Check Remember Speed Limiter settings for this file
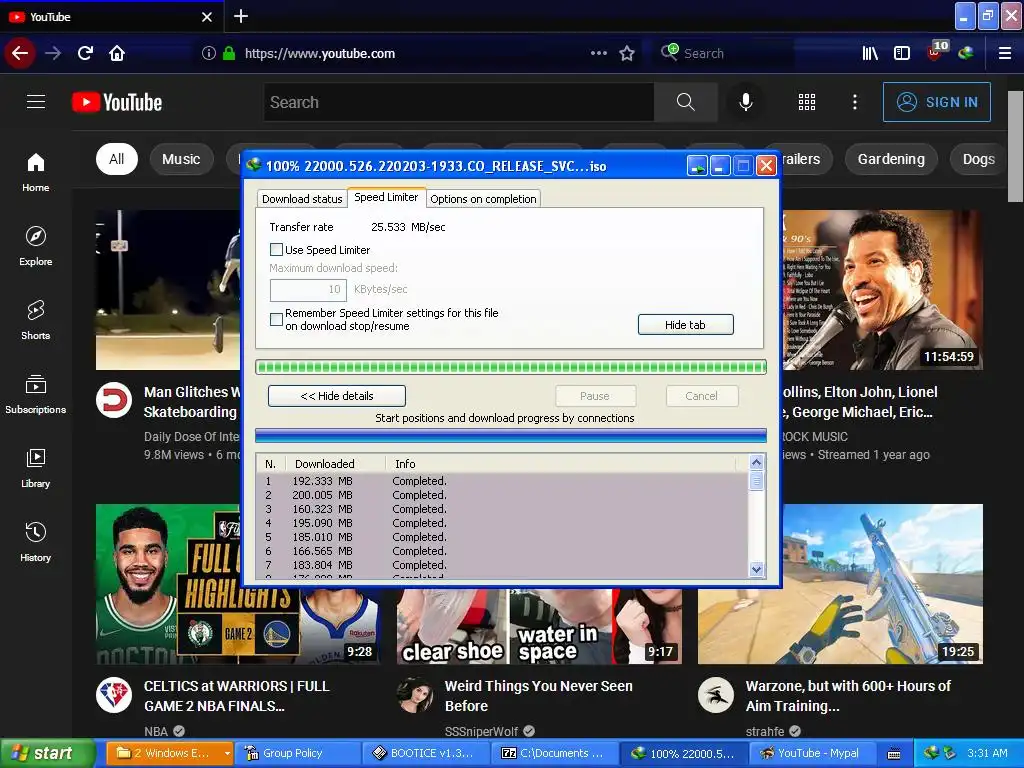 (276, 319)
